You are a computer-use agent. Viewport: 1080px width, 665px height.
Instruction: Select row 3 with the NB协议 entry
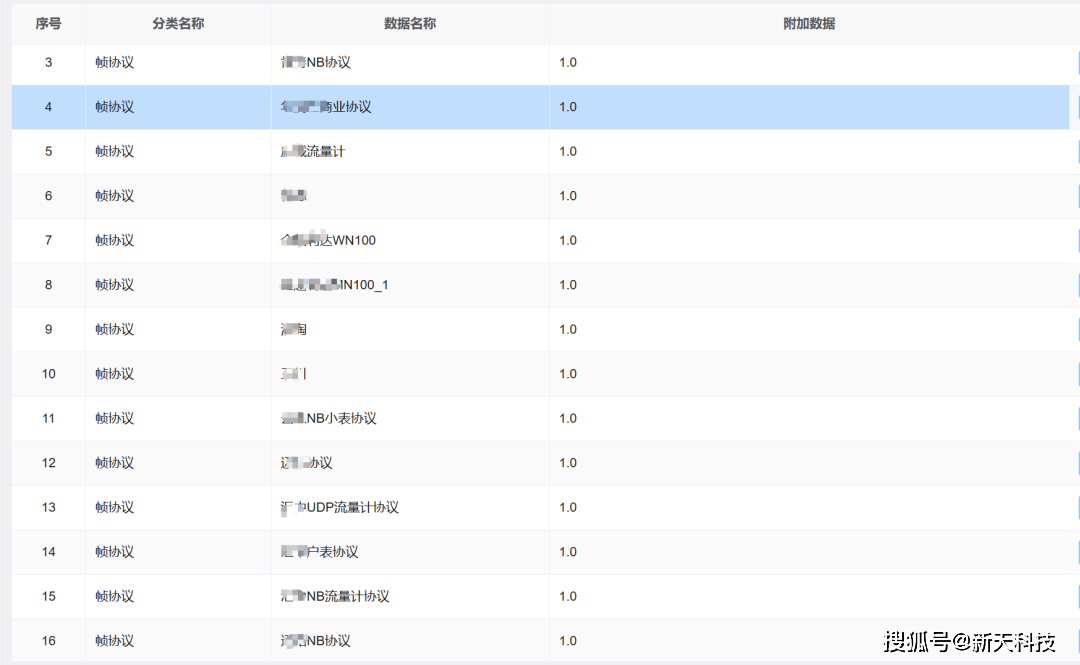click(x=316, y=62)
